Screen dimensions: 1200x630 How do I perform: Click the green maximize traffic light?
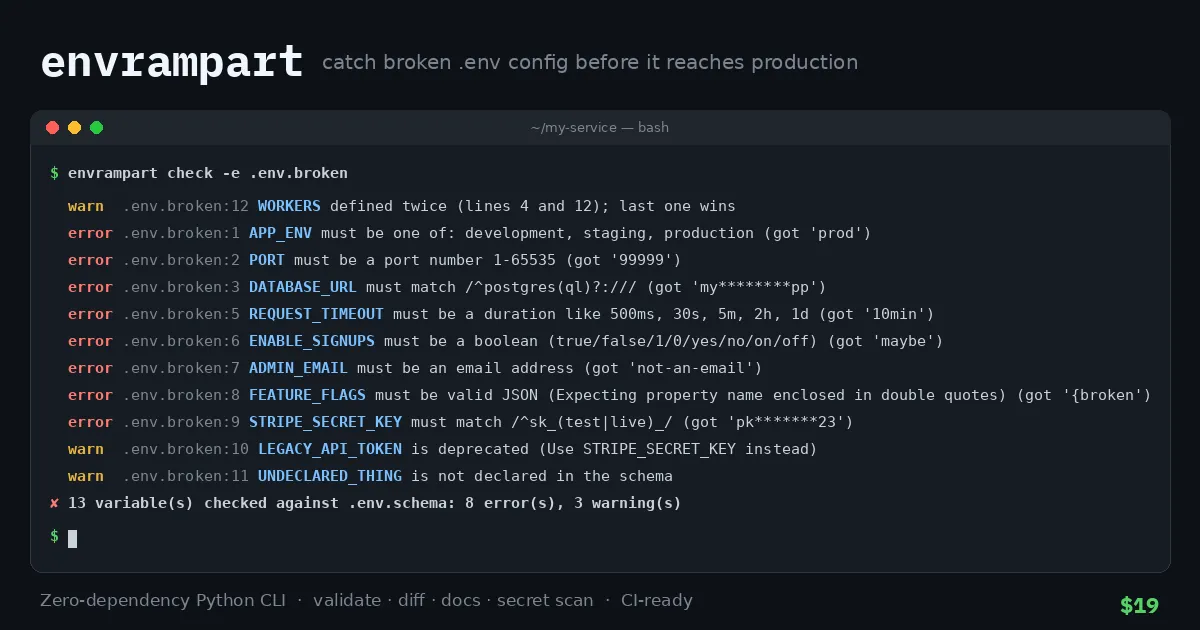97,127
